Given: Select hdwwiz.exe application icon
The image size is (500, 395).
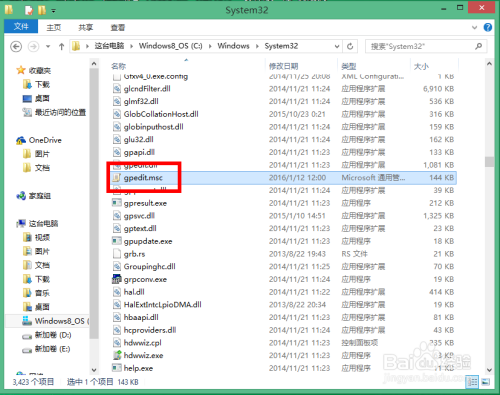Looking at the screenshot, I should (116, 355).
